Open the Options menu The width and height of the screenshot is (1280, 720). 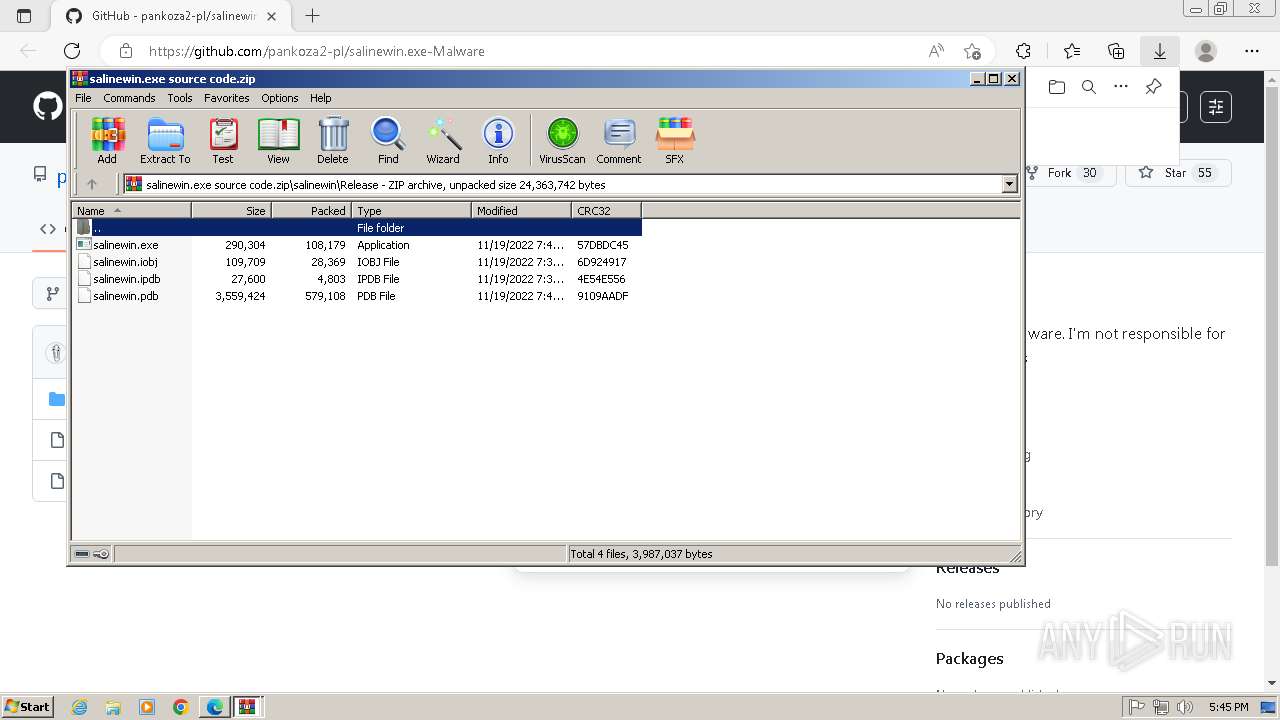pyautogui.click(x=280, y=98)
